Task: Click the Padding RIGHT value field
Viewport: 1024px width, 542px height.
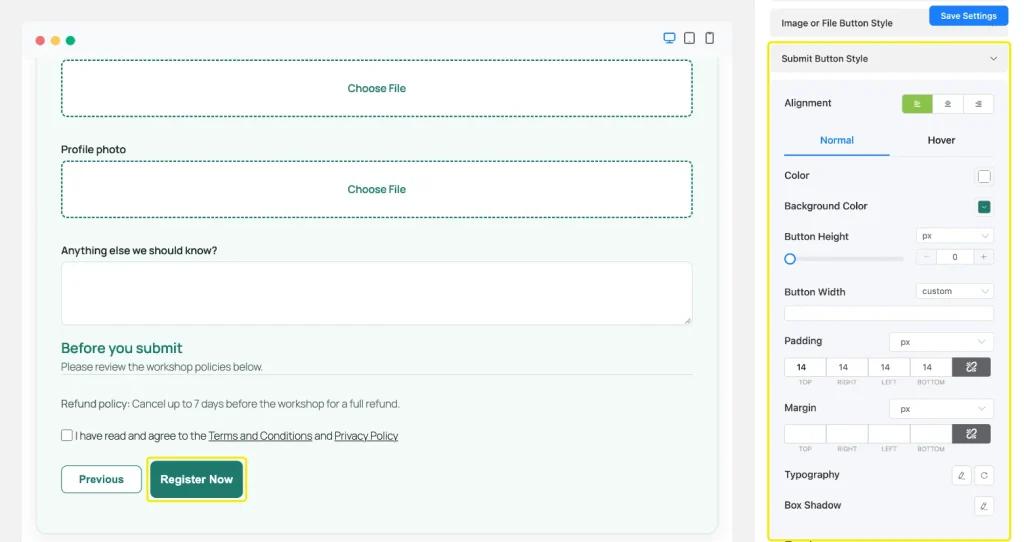Action: (847, 367)
